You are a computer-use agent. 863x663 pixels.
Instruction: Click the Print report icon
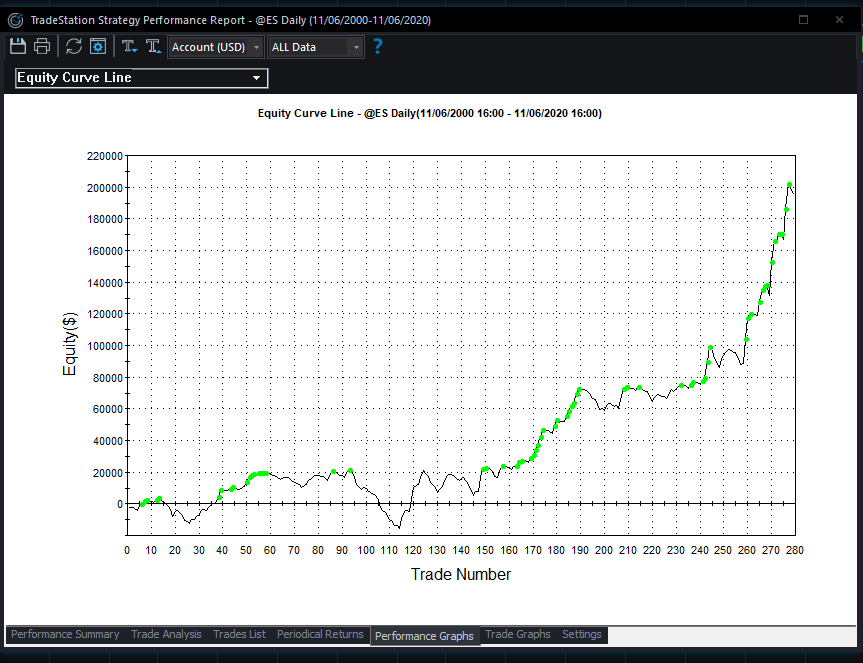41,45
